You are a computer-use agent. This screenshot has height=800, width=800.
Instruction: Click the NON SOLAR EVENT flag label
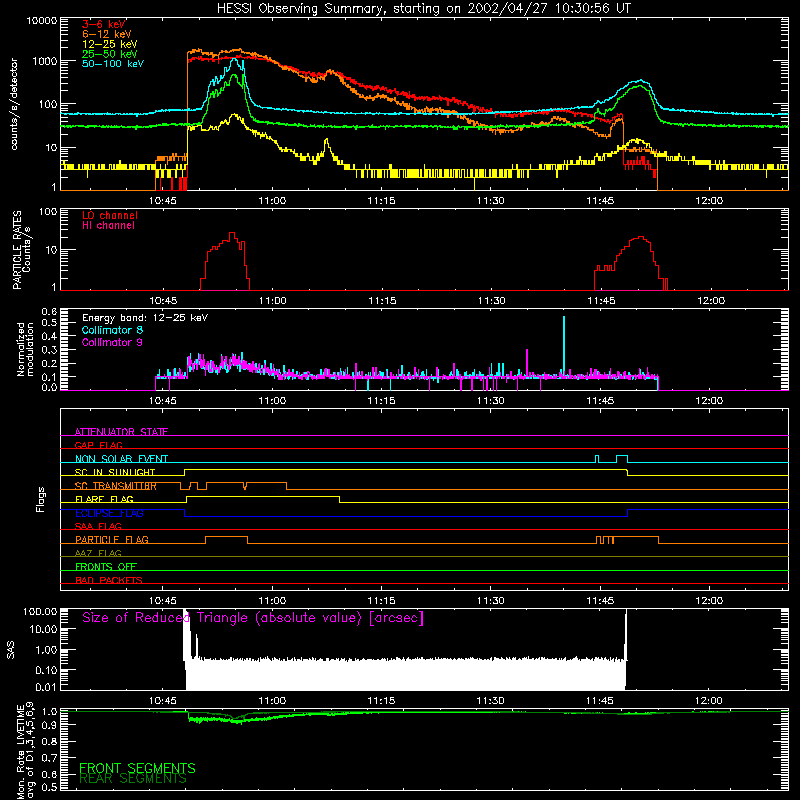(121, 459)
